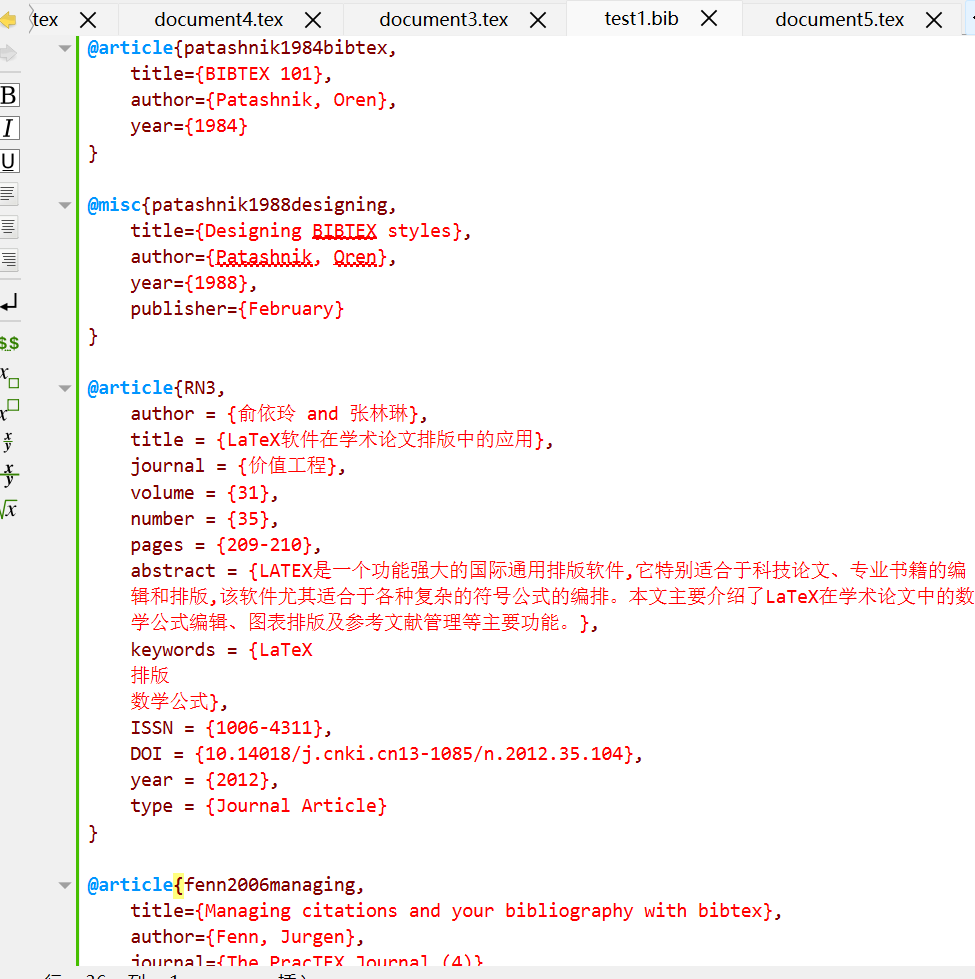Apply underline with the U icon
The image size is (975, 979).
[x=9, y=161]
